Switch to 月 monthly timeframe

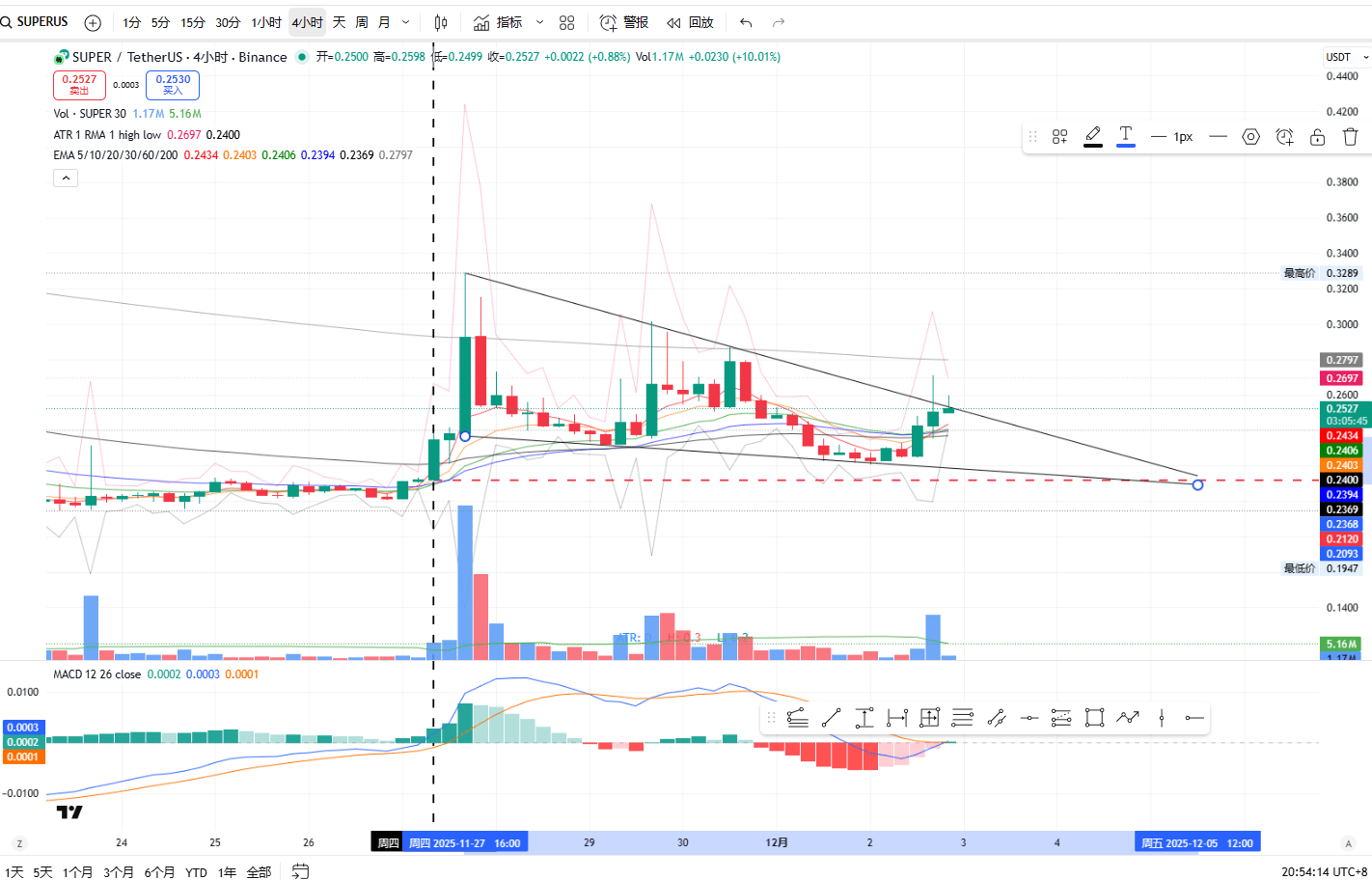[x=384, y=22]
